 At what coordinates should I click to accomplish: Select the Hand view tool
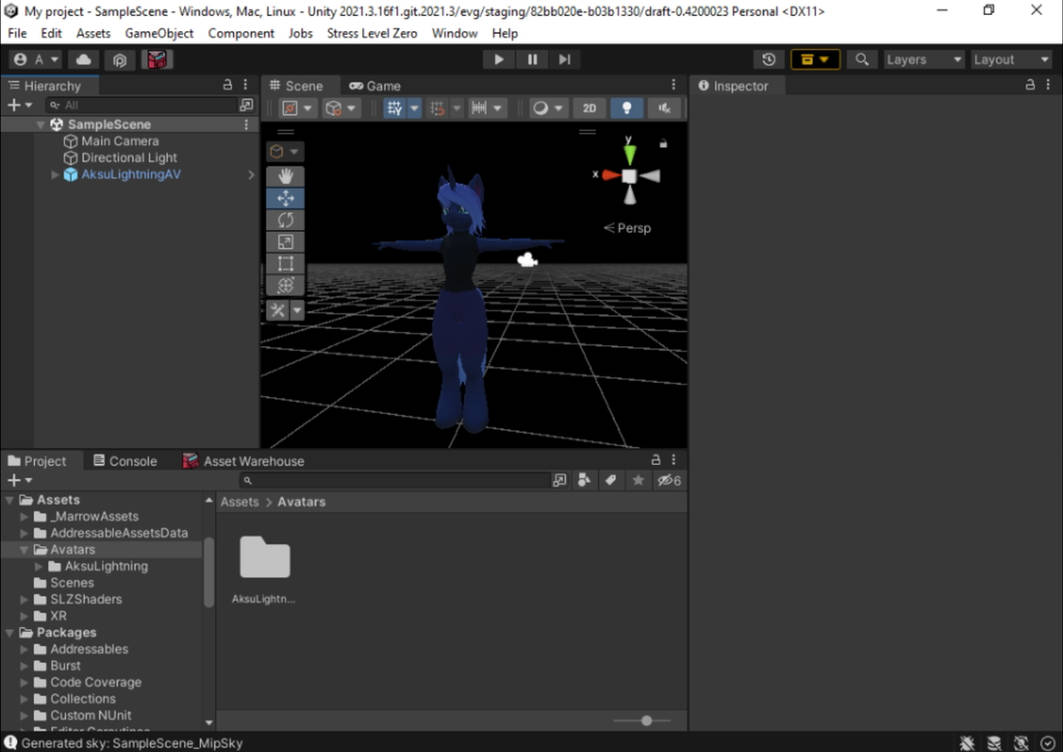tap(285, 176)
